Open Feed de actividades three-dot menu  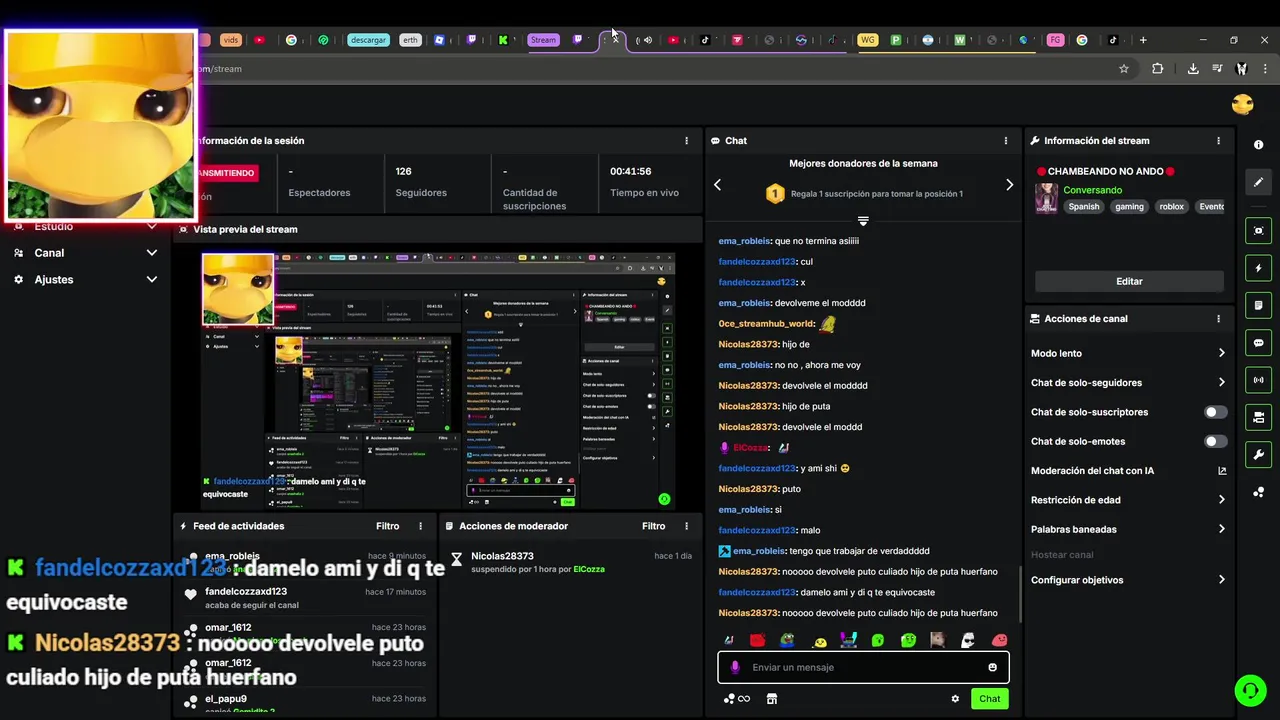click(420, 526)
